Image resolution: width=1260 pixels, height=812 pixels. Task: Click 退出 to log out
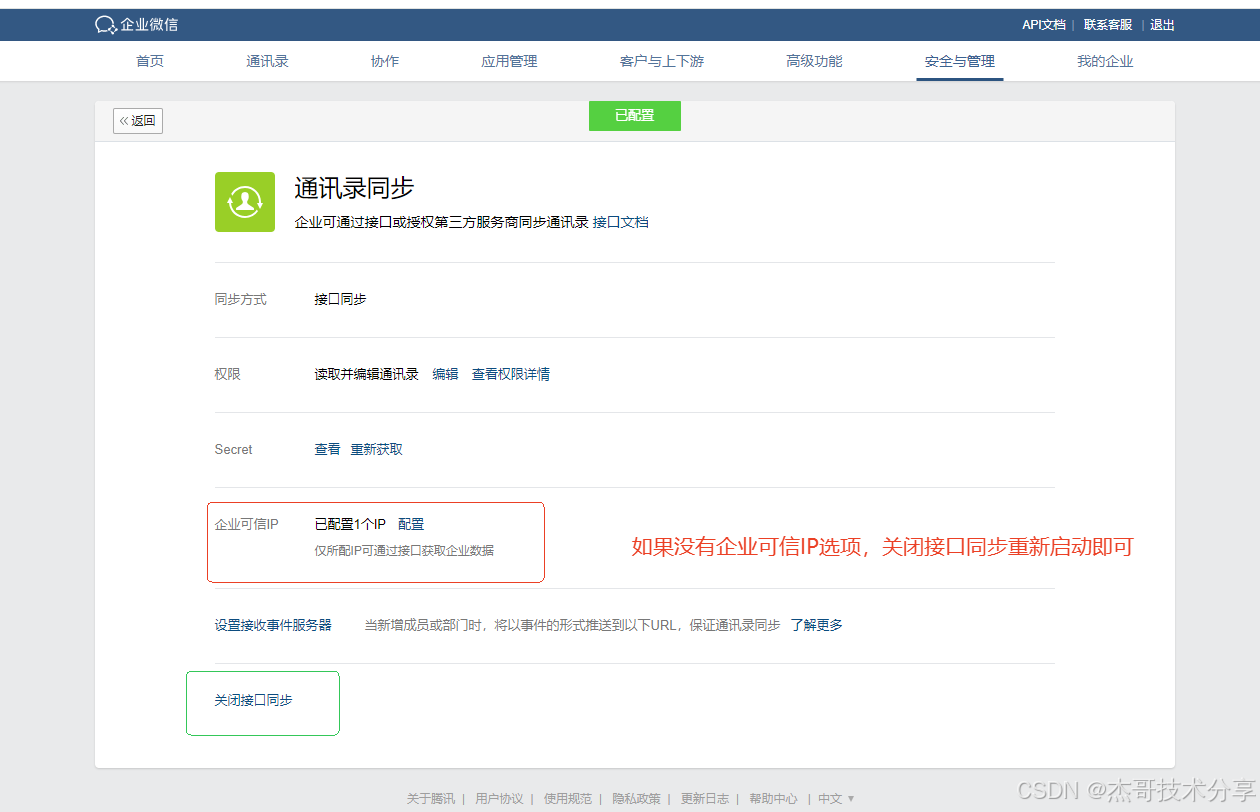point(1162,25)
